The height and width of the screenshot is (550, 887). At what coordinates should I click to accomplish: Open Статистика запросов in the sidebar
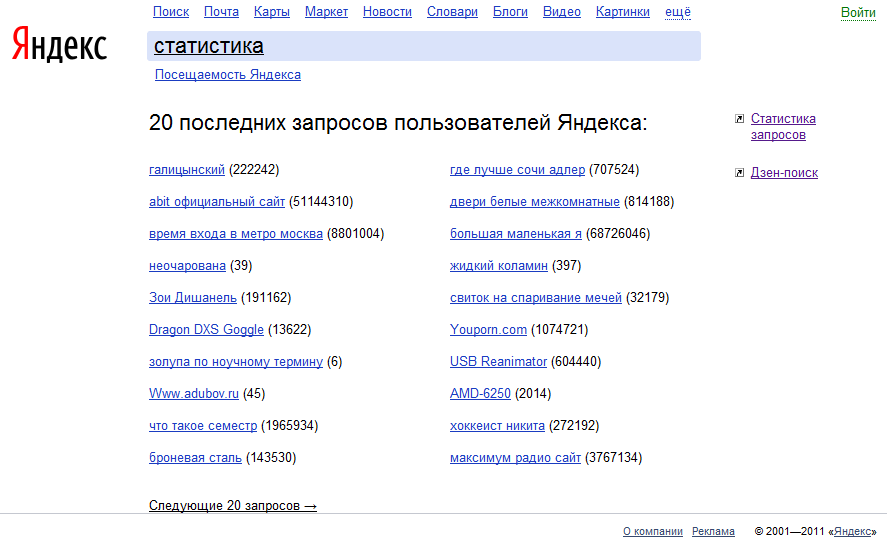(783, 127)
